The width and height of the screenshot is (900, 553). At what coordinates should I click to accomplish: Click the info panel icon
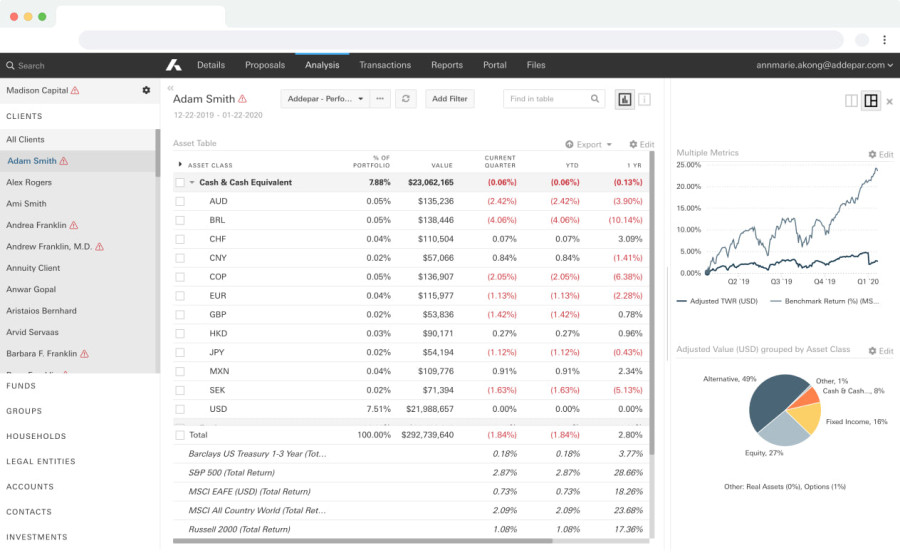coord(645,99)
